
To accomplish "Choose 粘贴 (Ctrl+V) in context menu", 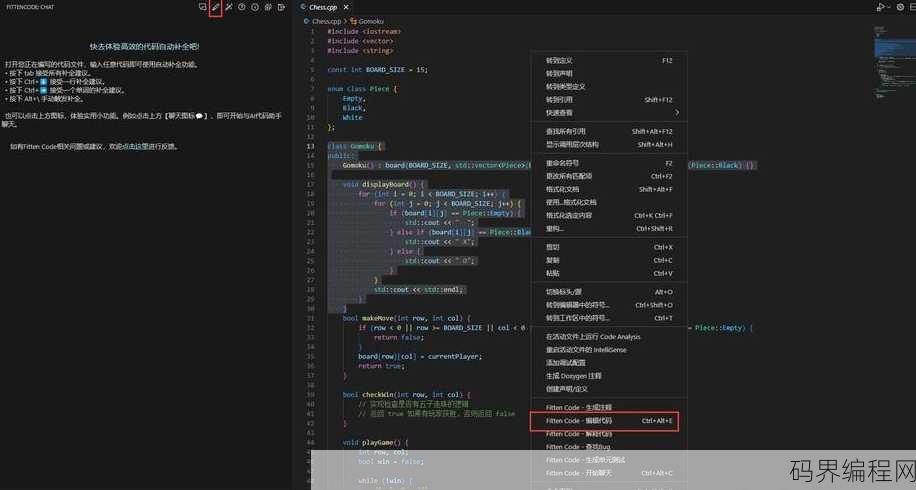I will pyautogui.click(x=609, y=273).
